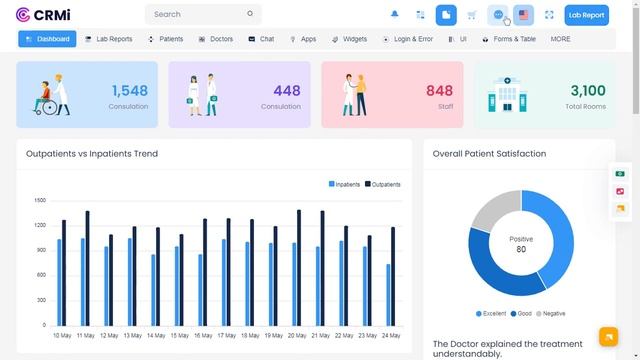Focus the Search input field
The height and width of the screenshot is (360, 640).
203,14
